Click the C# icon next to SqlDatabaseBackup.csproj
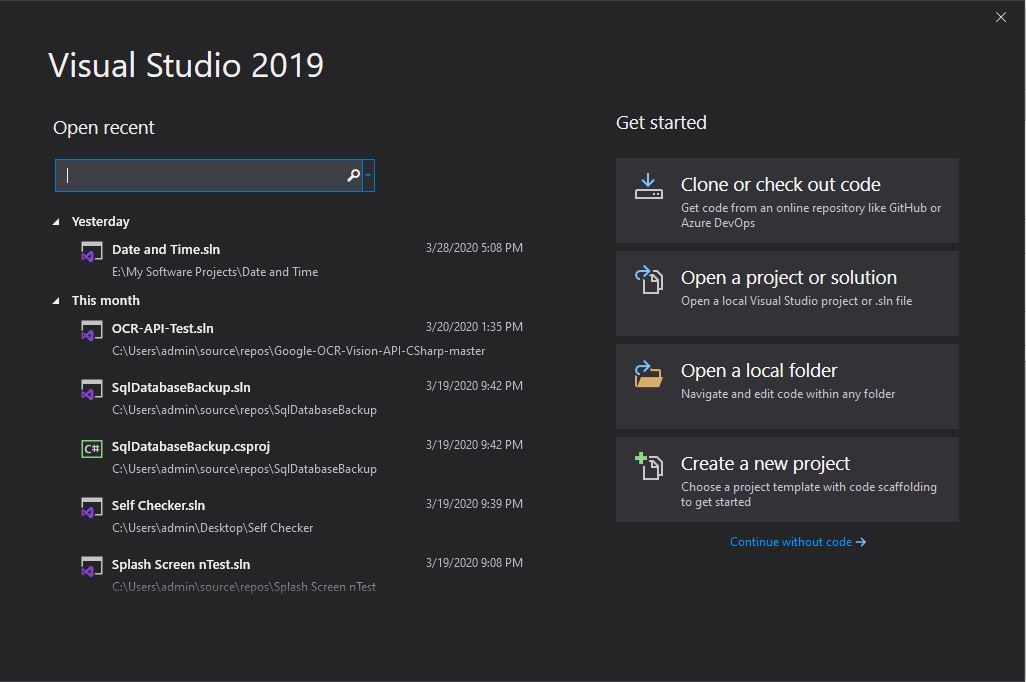Viewport: 1026px width, 682px height. (x=92, y=448)
